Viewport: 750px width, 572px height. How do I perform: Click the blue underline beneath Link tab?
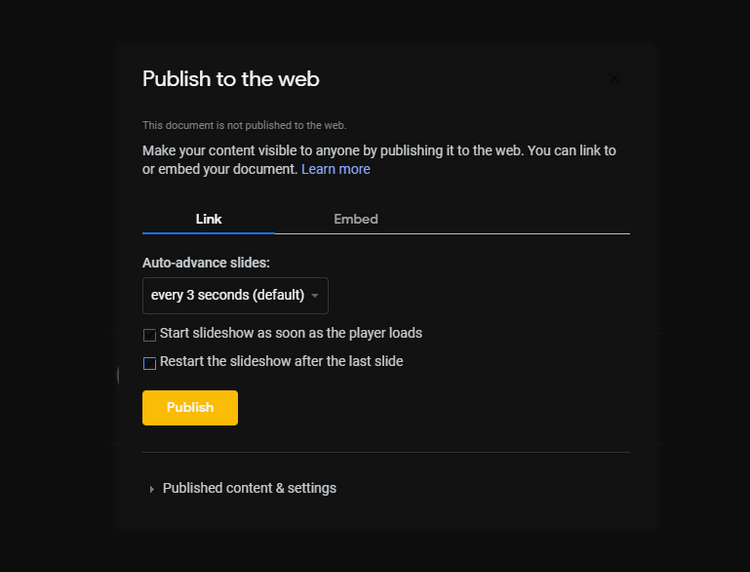click(209, 233)
